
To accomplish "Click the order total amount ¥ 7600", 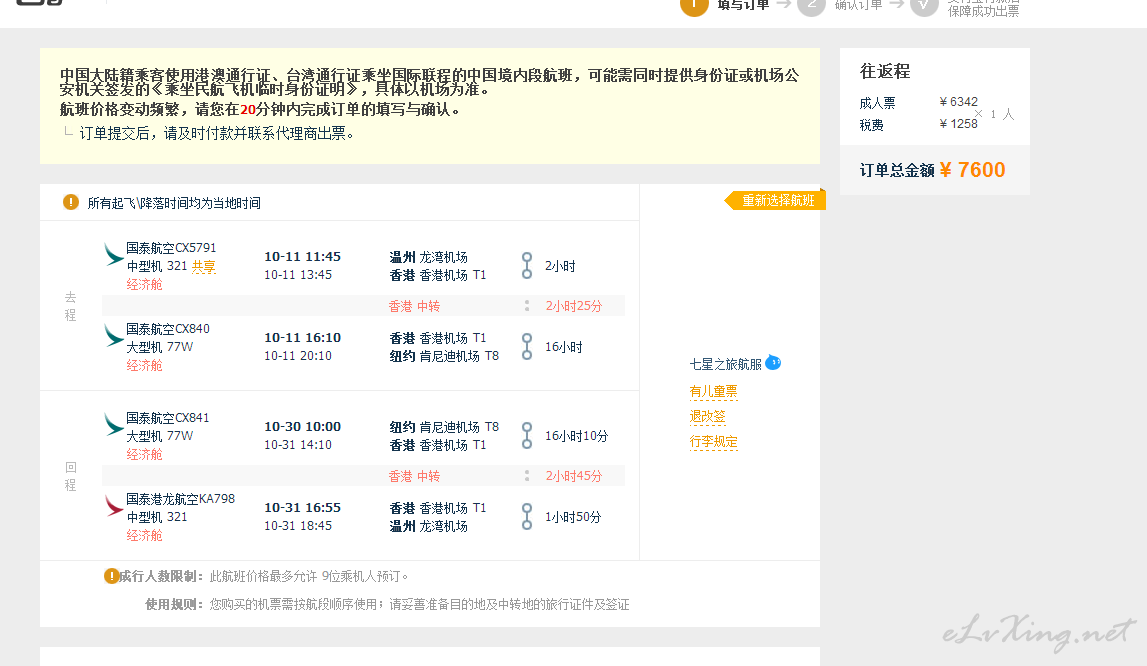I will (x=972, y=170).
